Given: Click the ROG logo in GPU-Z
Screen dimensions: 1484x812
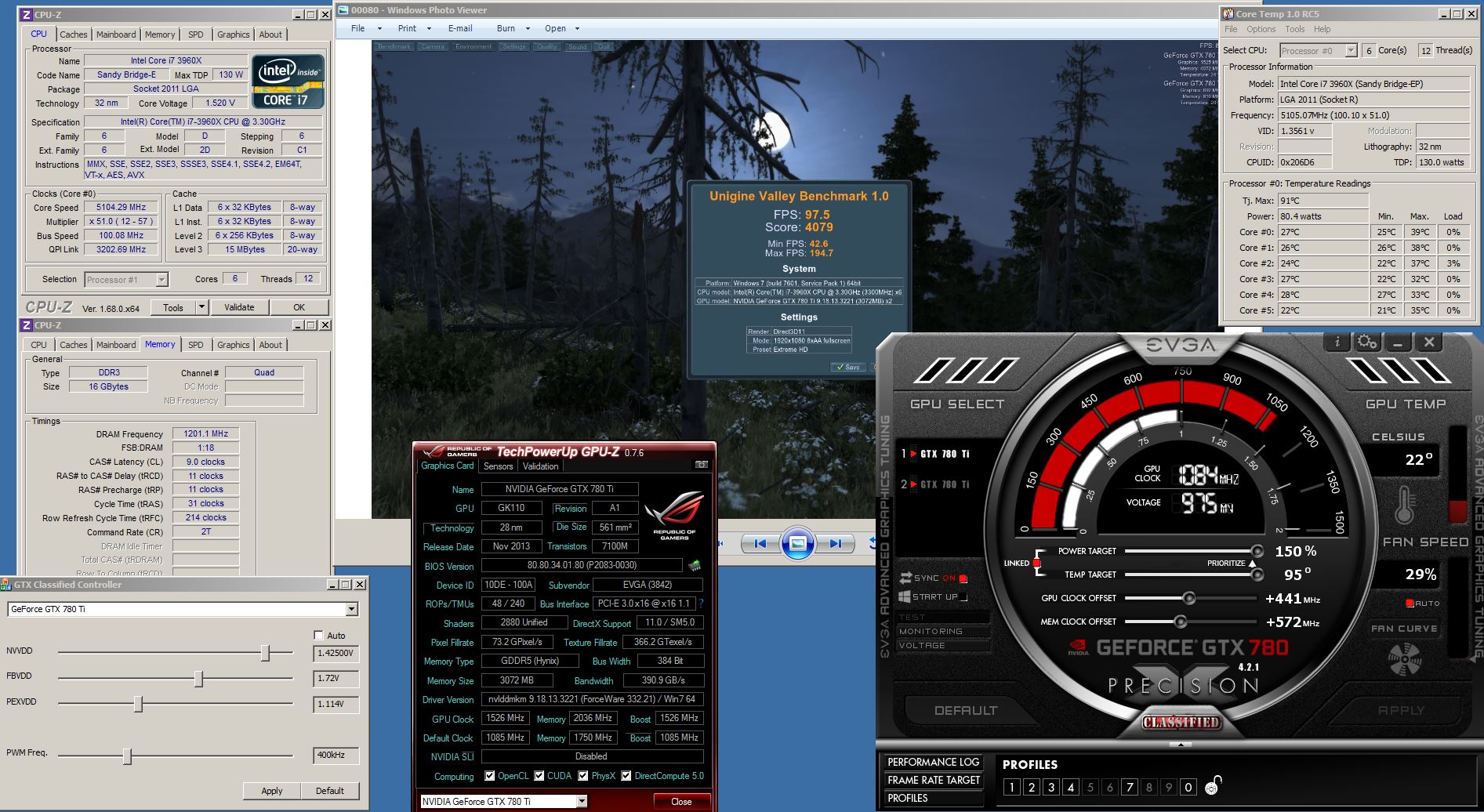Looking at the screenshot, I should (x=674, y=514).
